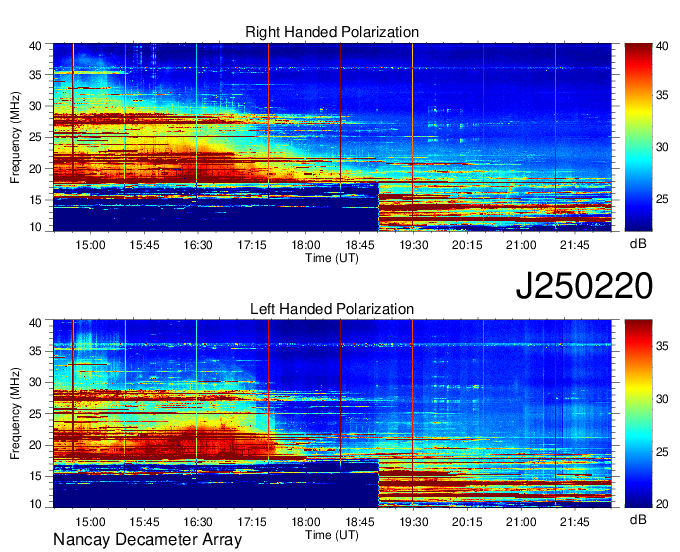
Task: Click the 15:45 time tick of the Right Handed plot
Action: click(144, 245)
